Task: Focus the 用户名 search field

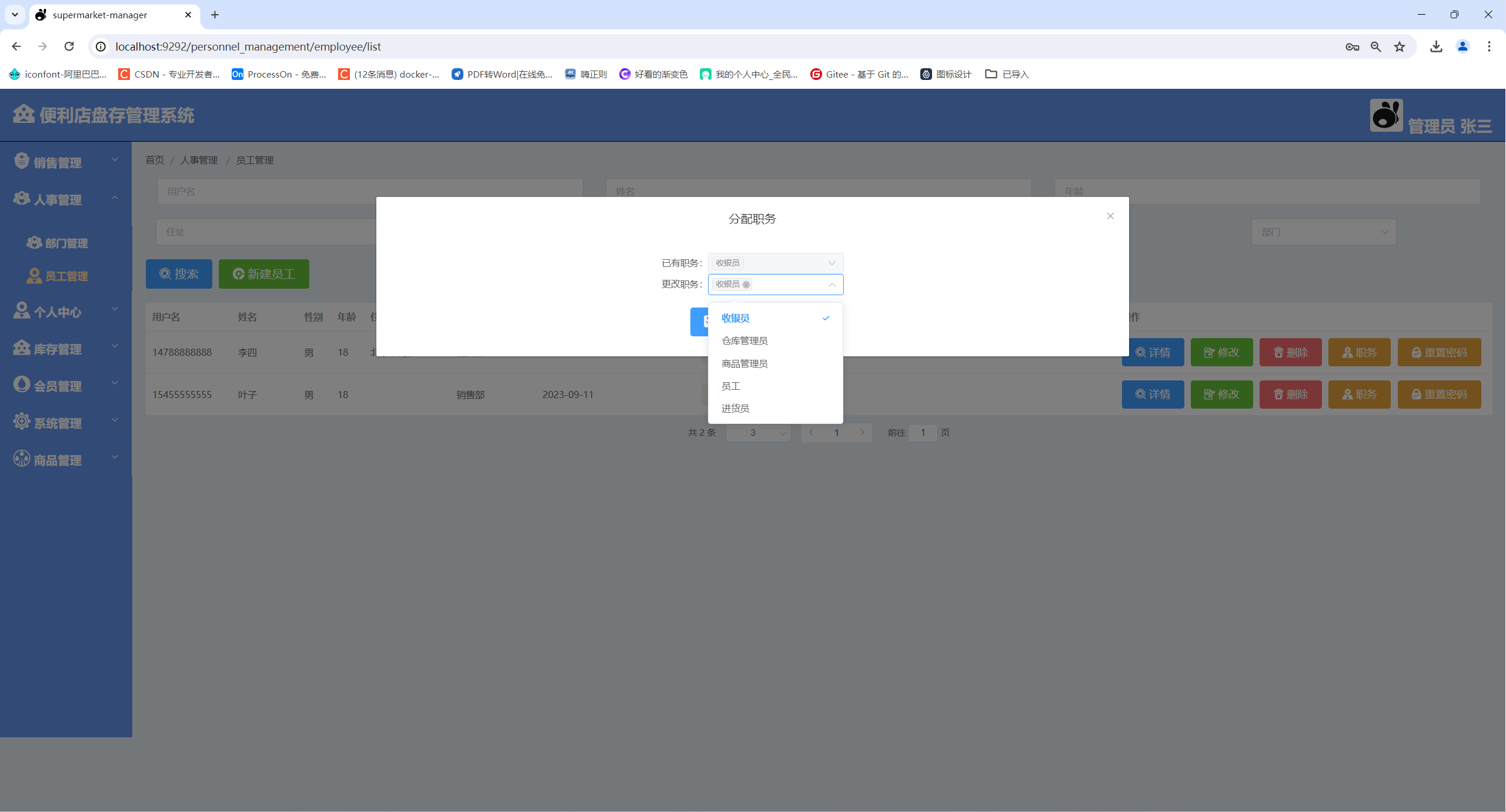Action: [370, 191]
